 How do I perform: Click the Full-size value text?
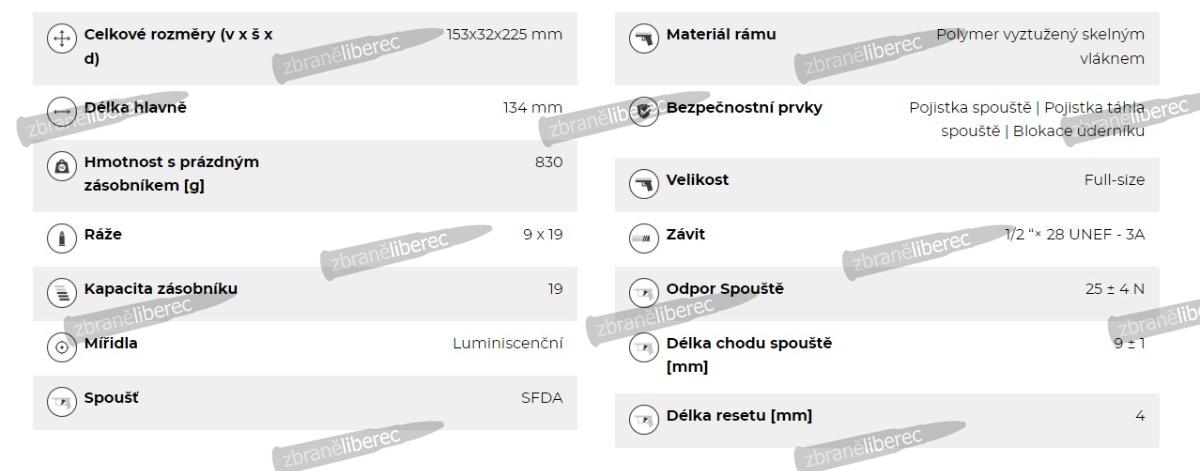coord(1114,180)
